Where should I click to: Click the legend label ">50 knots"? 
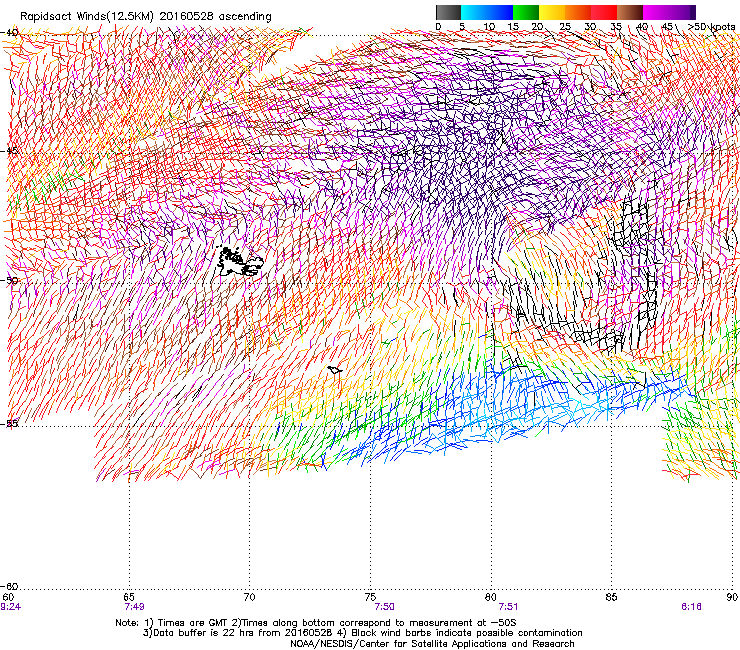pyautogui.click(x=711, y=27)
